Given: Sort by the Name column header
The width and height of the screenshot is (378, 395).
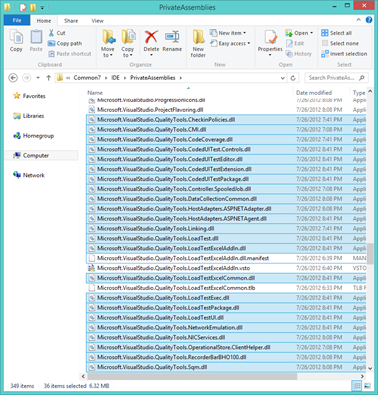Looking at the screenshot, I should (x=95, y=93).
